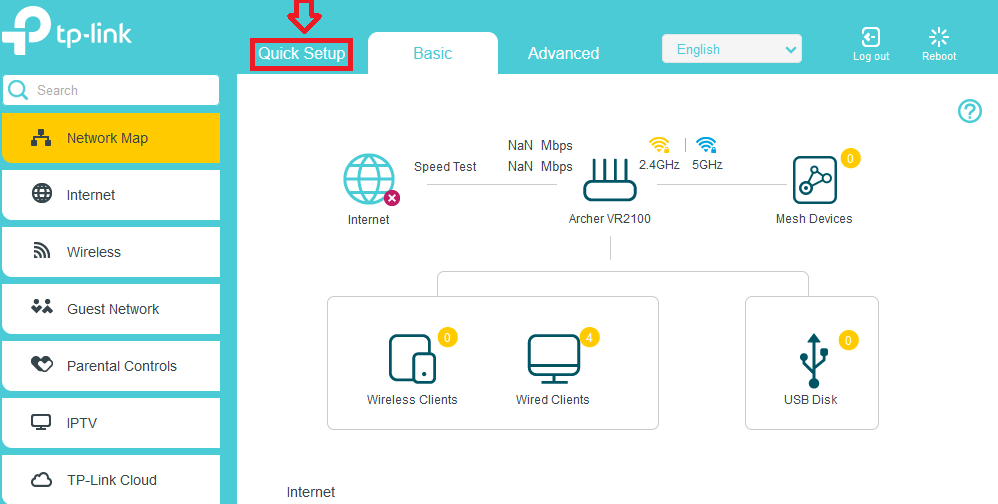Click the TP-Link Cloud icon

(x=42, y=480)
